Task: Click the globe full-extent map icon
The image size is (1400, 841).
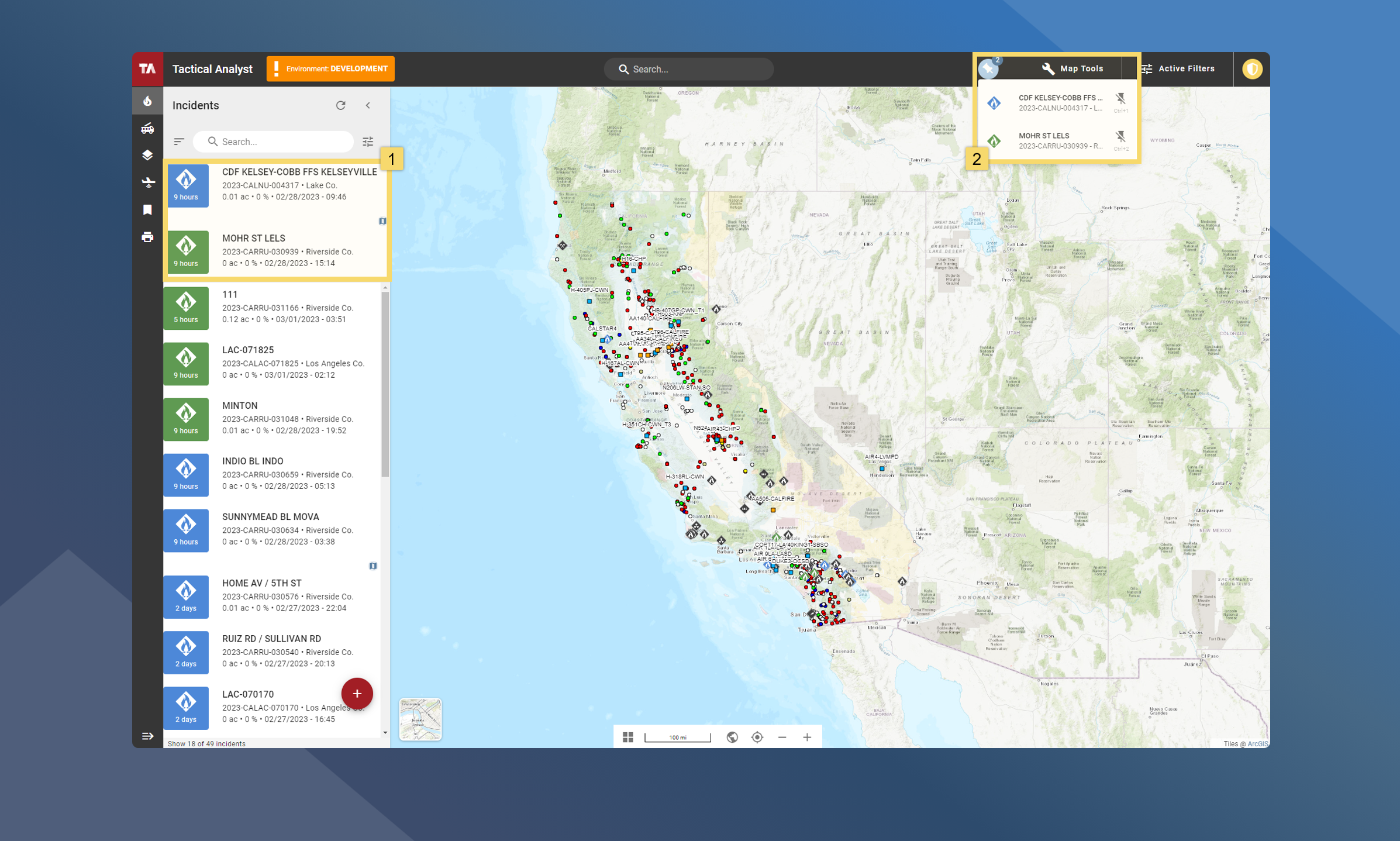Action: [732, 737]
